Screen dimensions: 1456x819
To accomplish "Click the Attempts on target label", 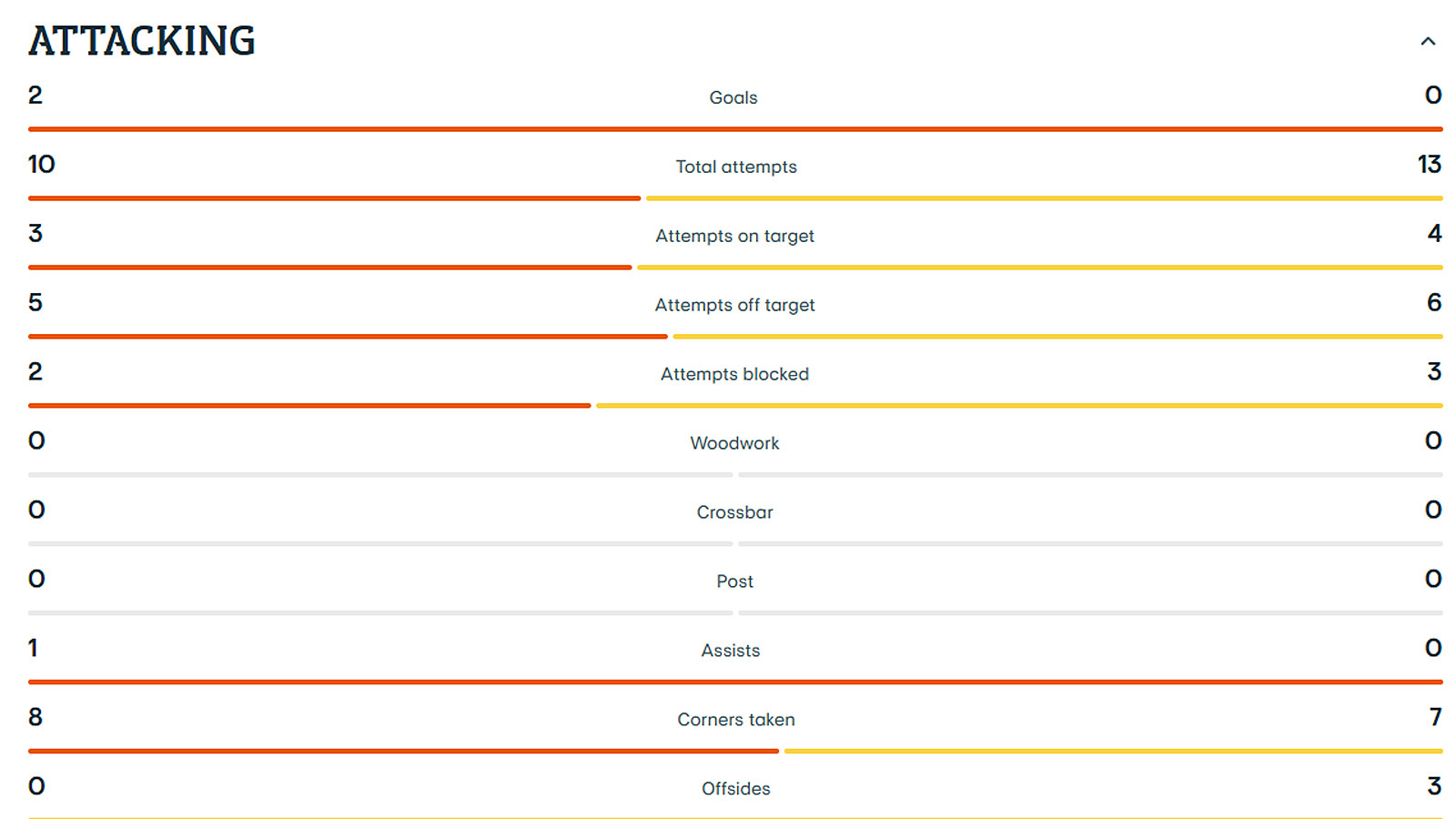I will point(734,236).
